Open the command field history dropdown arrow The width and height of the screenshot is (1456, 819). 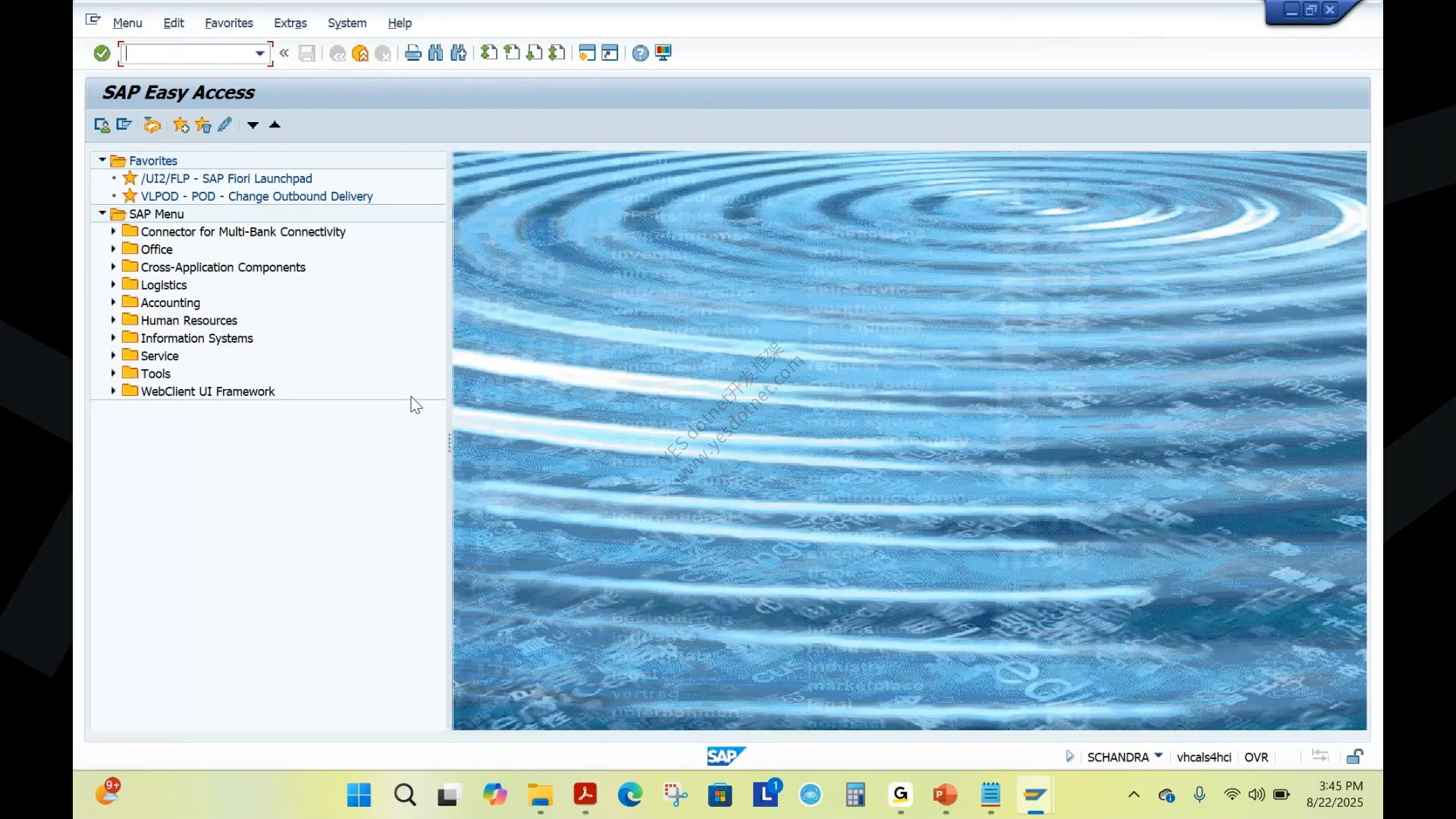260,53
